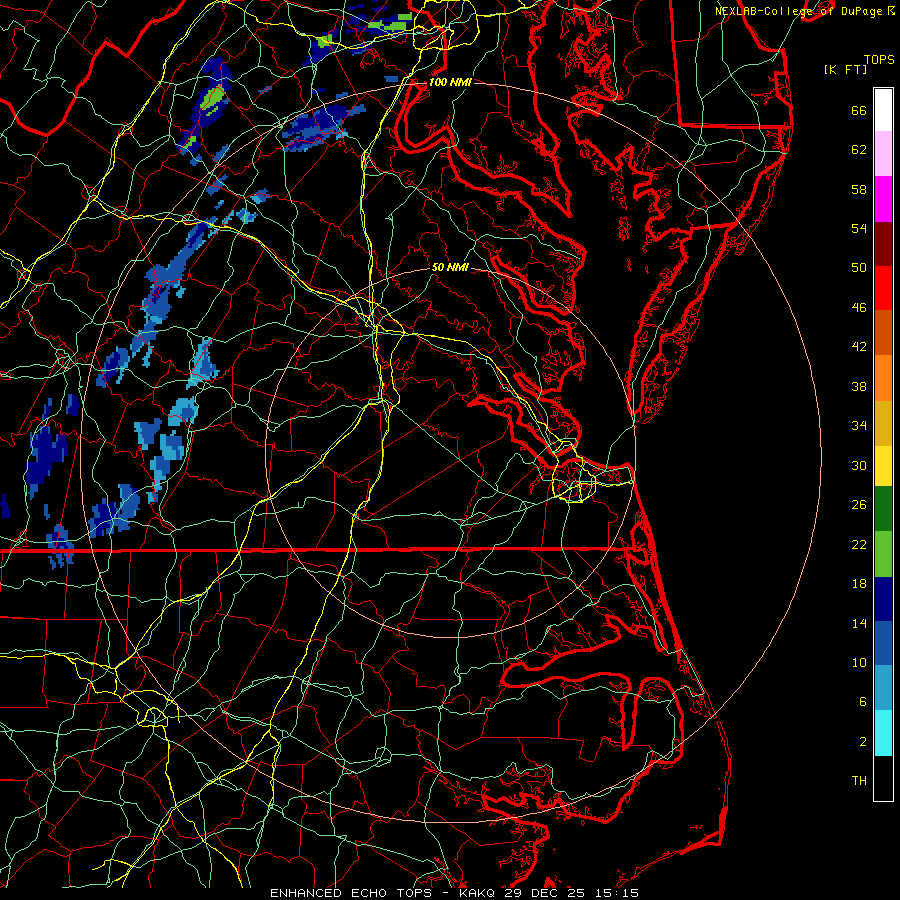Screen dimensions: 900x900
Task: Click the white 66 kft color swatch
Action: [x=883, y=110]
